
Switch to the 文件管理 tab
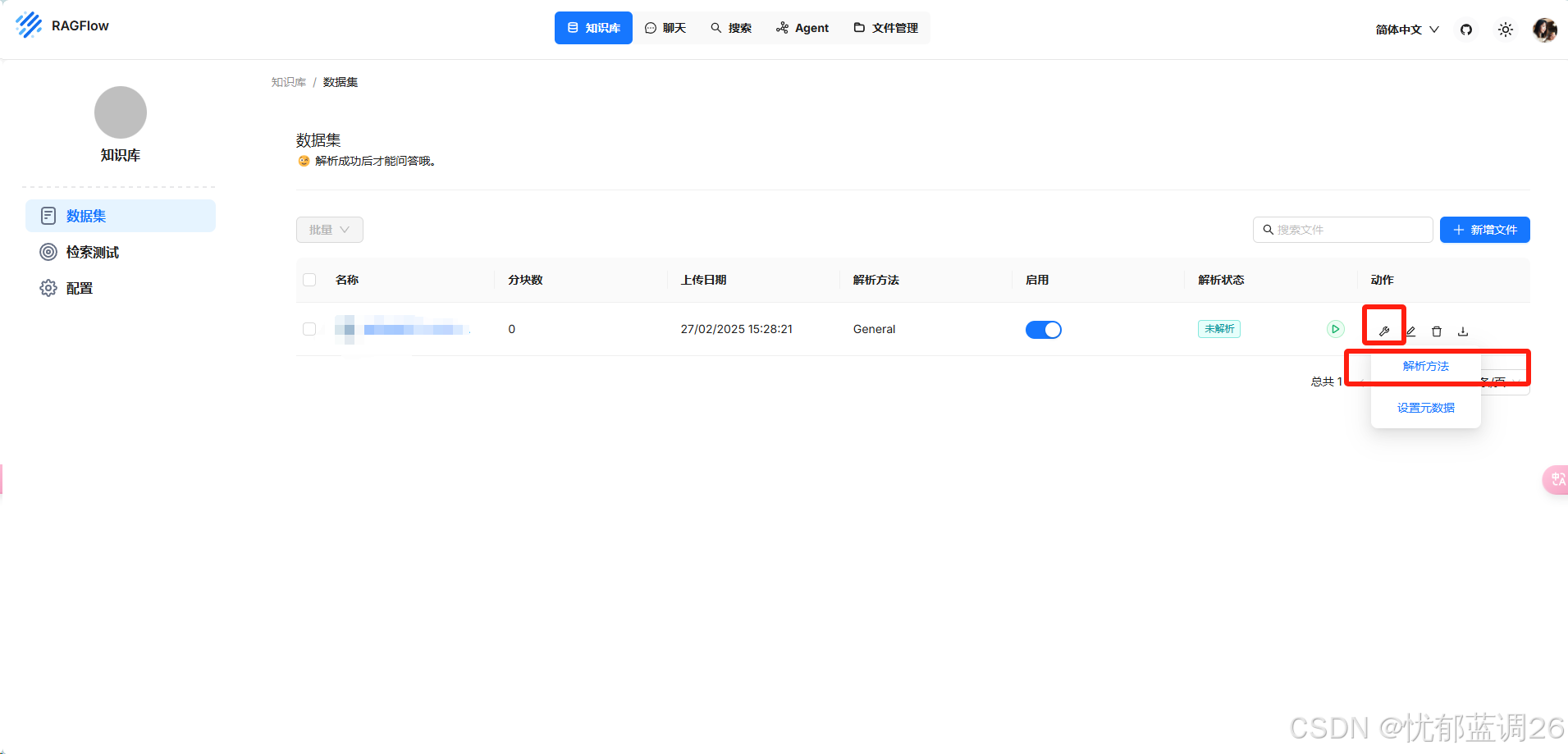click(x=886, y=28)
